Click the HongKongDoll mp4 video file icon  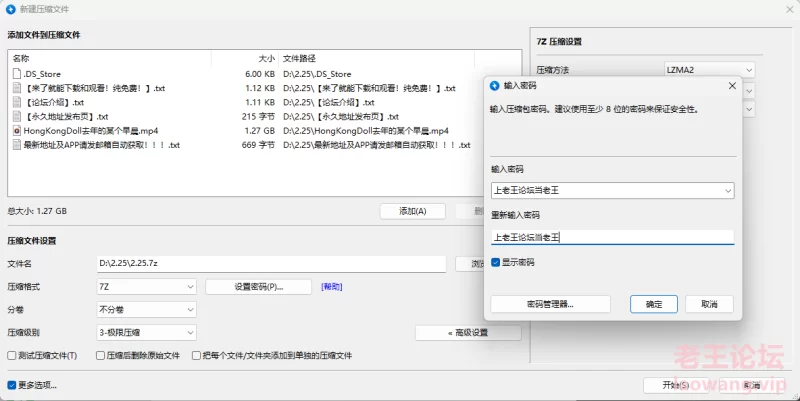[x=17, y=130]
